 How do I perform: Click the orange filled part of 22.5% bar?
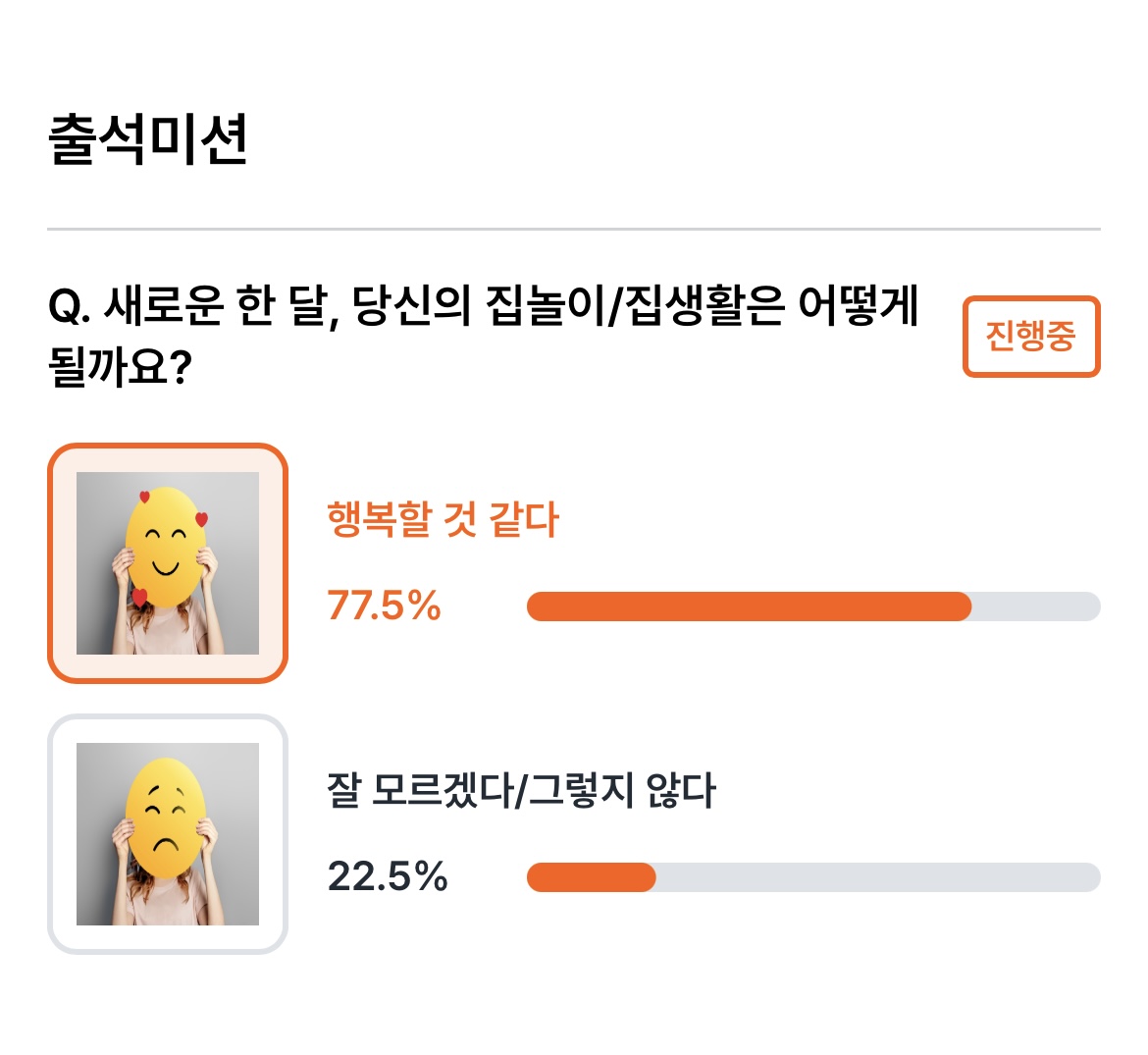click(592, 877)
